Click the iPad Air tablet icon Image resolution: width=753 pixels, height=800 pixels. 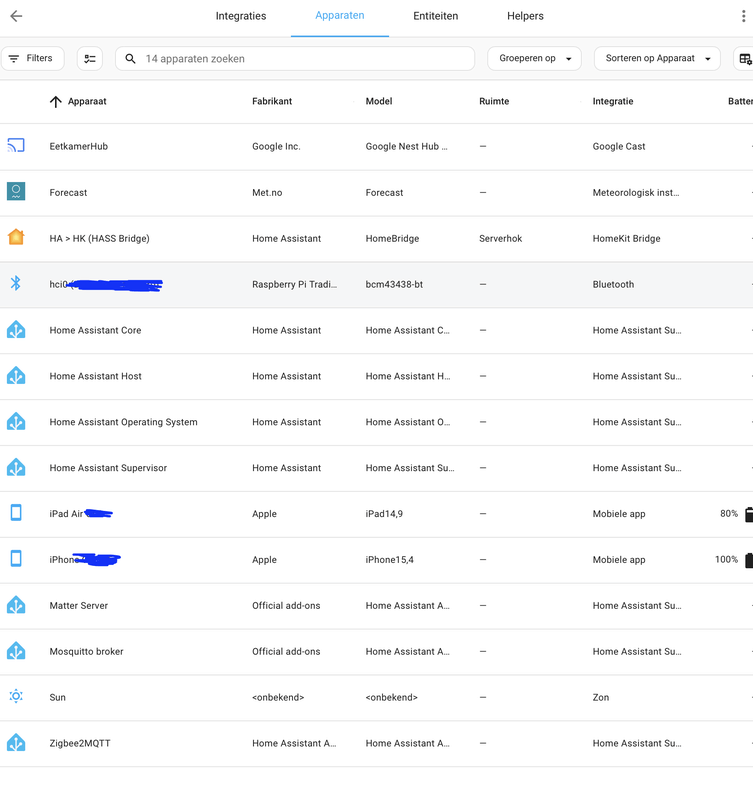tap(16, 513)
